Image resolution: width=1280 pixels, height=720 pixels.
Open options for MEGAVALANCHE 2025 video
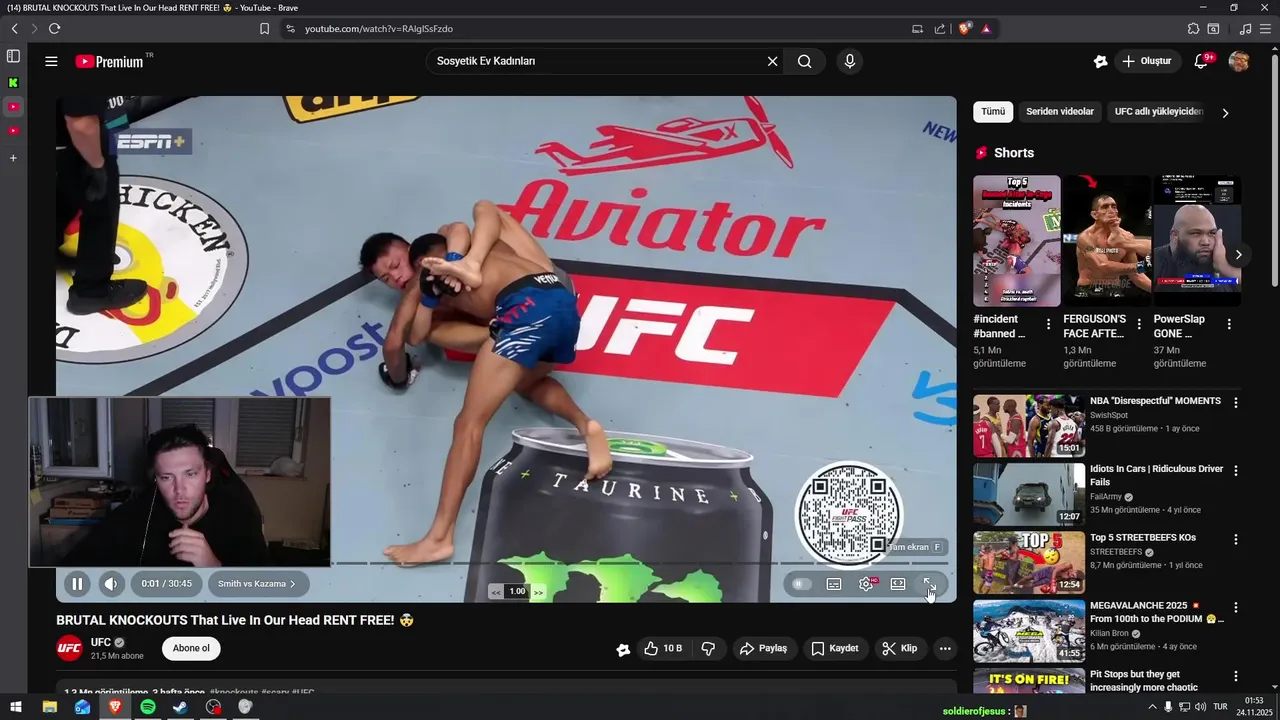tap(1236, 607)
